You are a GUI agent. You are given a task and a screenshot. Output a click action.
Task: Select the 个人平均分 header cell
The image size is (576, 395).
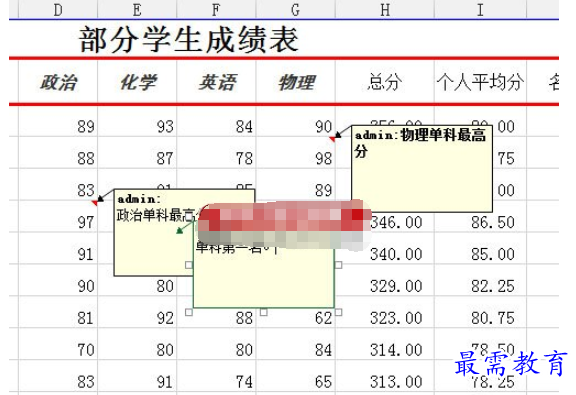(x=480, y=82)
